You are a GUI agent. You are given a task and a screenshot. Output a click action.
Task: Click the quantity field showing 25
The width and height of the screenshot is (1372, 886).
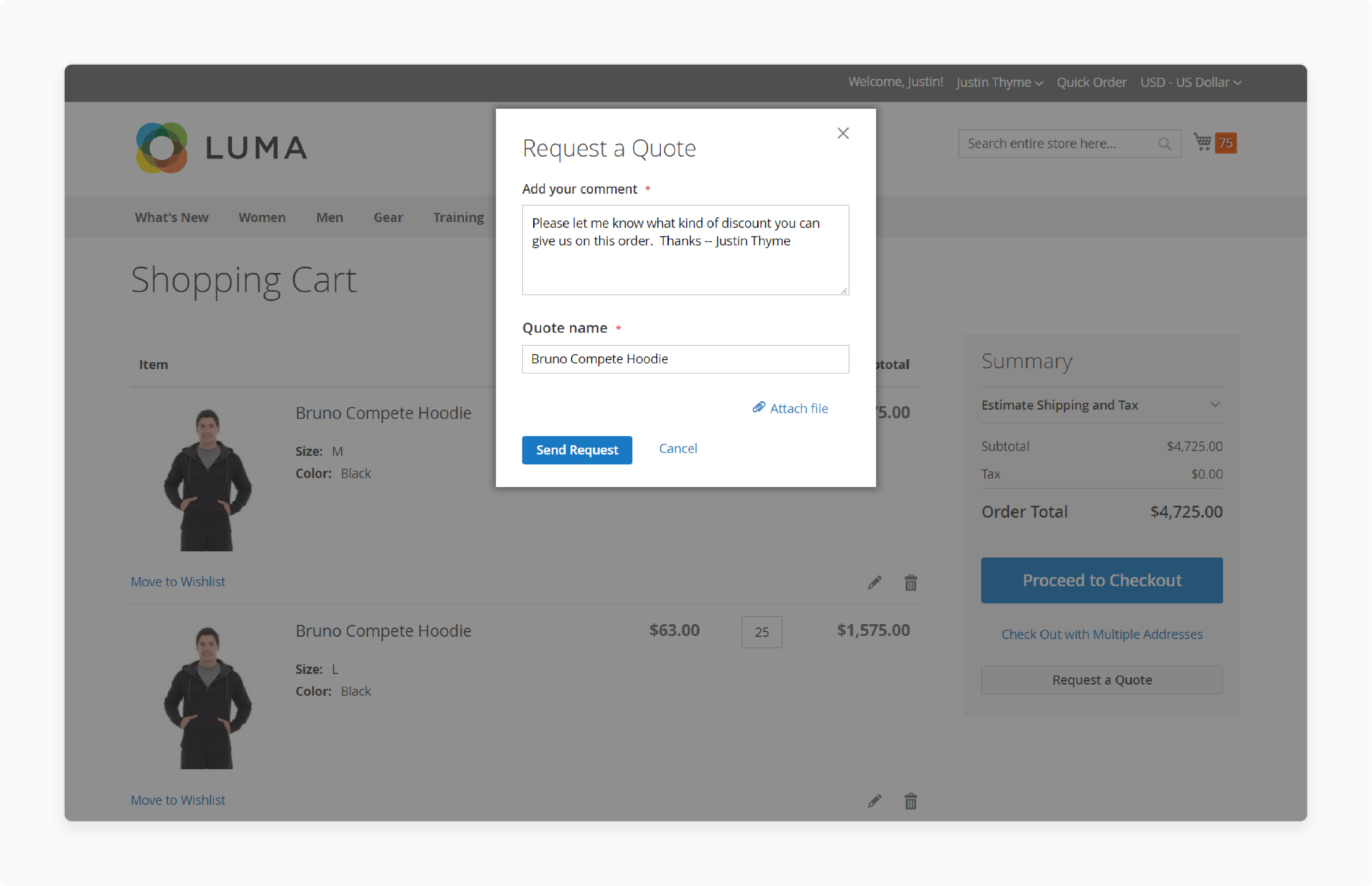[x=762, y=632]
